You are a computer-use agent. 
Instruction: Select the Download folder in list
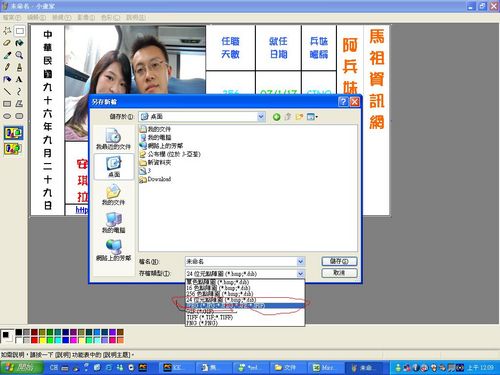point(155,179)
